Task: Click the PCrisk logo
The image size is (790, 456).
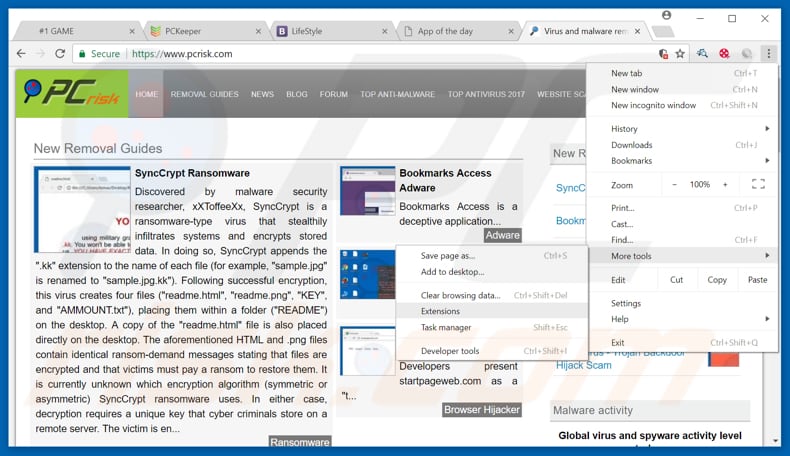Action: (72, 94)
